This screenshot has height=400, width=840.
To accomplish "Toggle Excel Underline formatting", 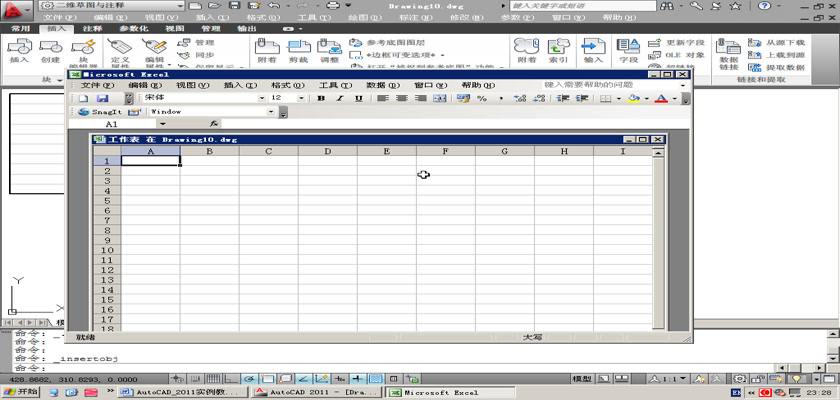I will (x=358, y=99).
